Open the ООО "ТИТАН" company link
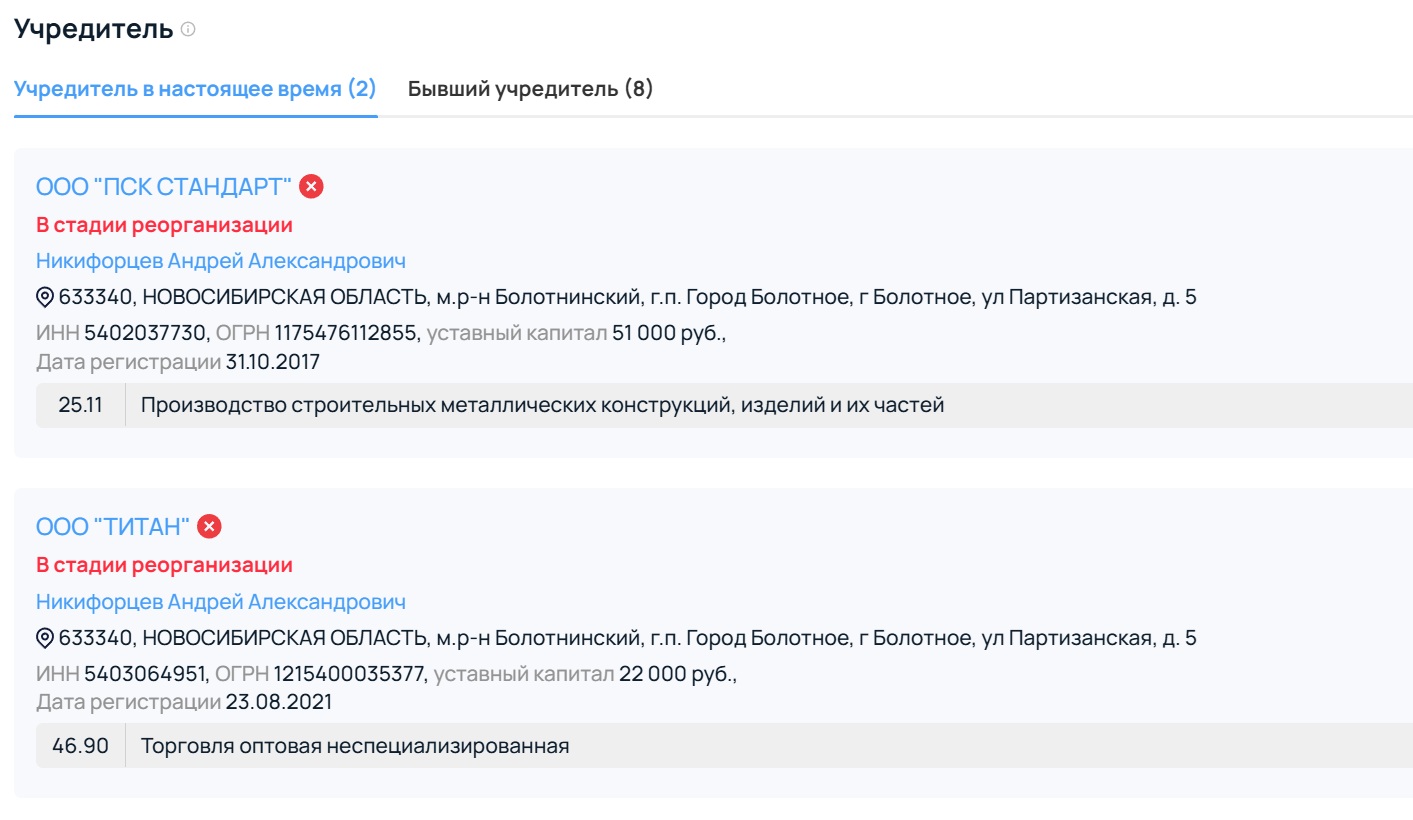This screenshot has height=820, width=1413. [x=113, y=526]
